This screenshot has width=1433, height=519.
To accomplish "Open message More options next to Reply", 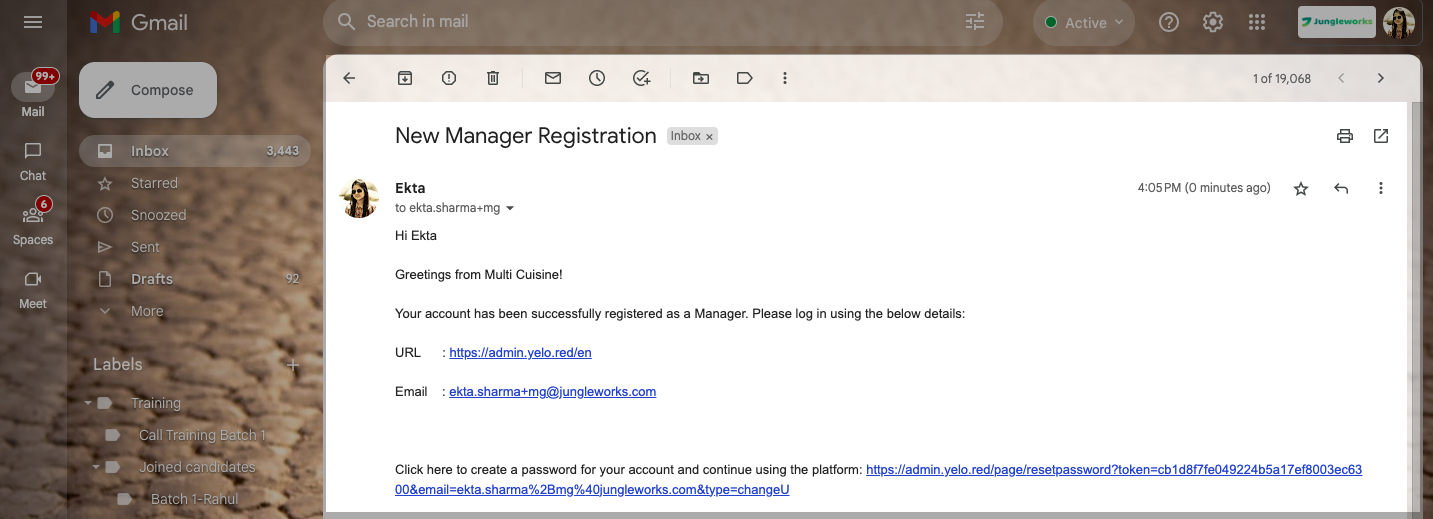I will 1381,188.
